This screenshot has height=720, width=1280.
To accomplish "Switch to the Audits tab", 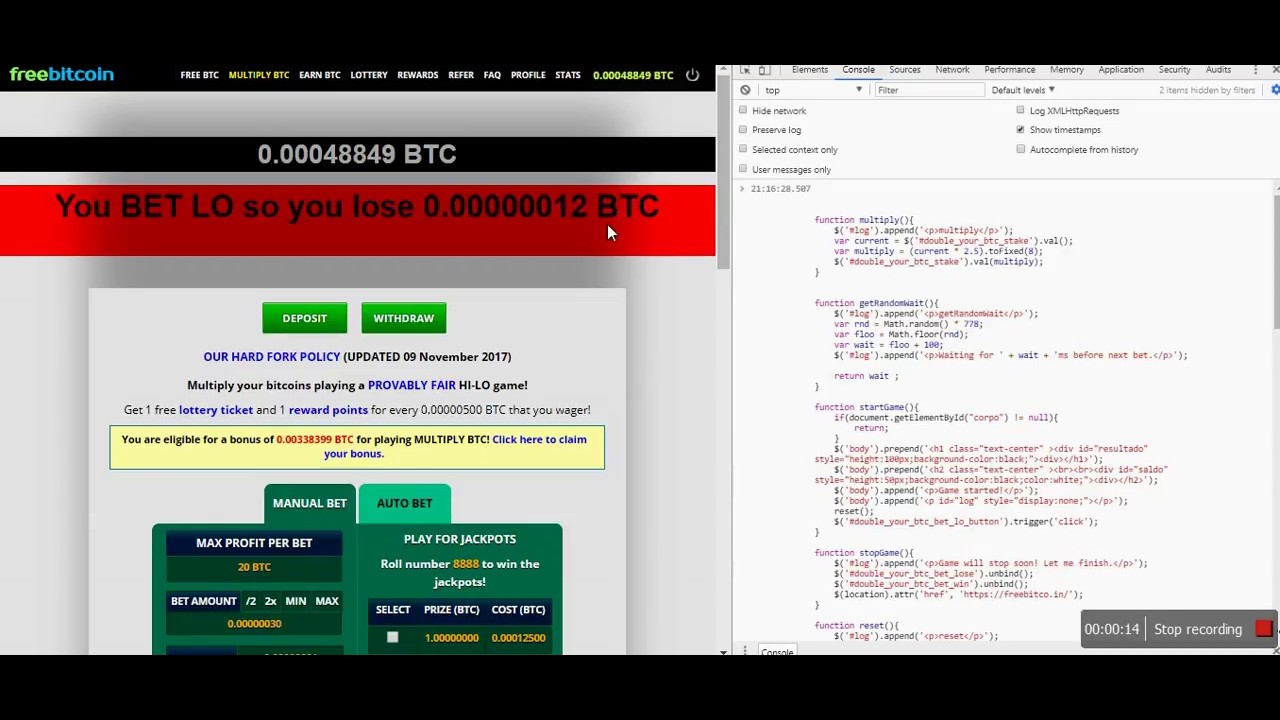I will 1218,70.
